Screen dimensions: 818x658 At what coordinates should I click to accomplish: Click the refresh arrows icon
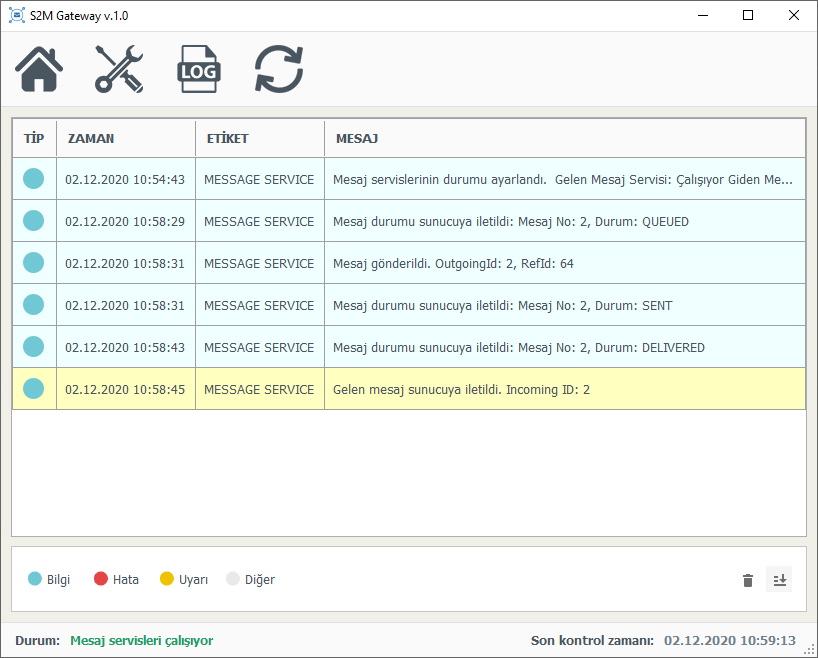pos(278,70)
